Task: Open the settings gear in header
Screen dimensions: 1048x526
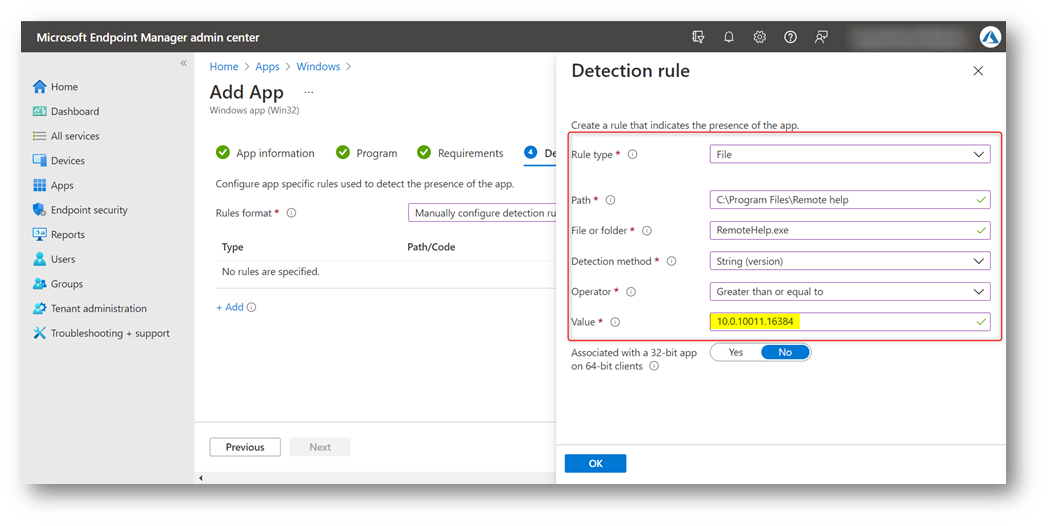Action: [759, 37]
